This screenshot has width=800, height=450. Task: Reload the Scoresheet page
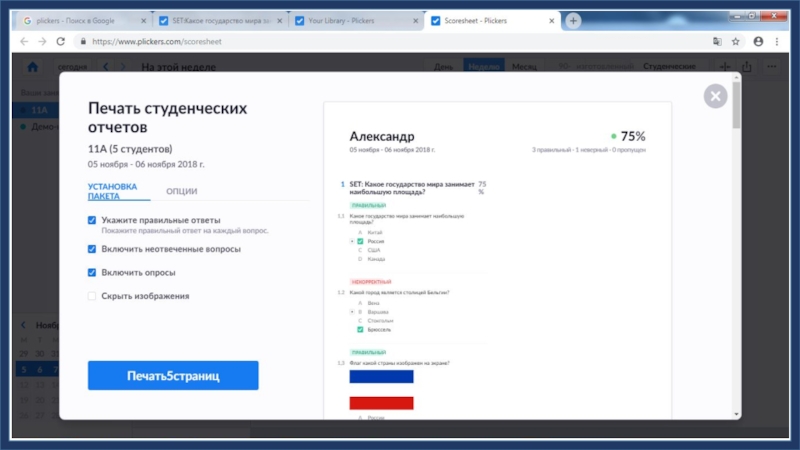coord(61,42)
